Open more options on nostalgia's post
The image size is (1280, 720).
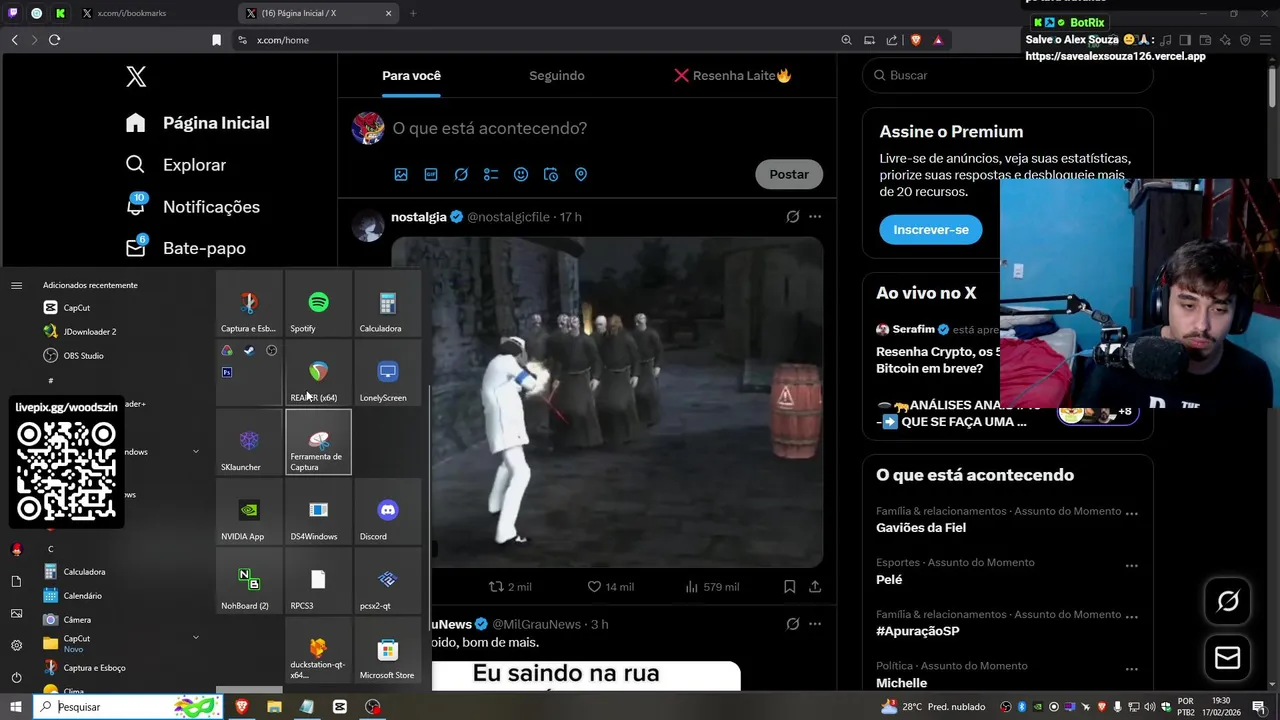[x=815, y=217]
